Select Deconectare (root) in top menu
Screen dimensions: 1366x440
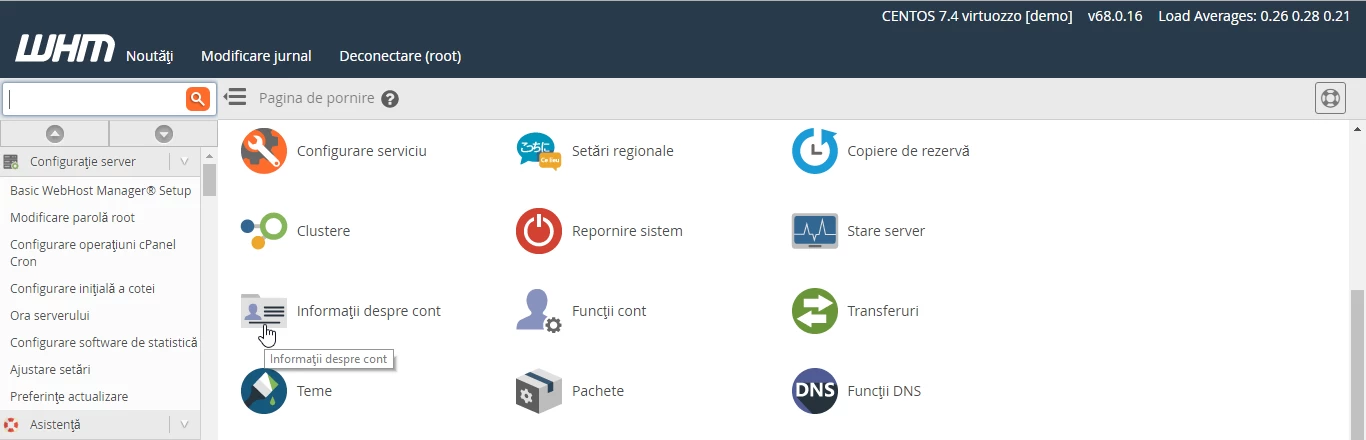point(400,56)
